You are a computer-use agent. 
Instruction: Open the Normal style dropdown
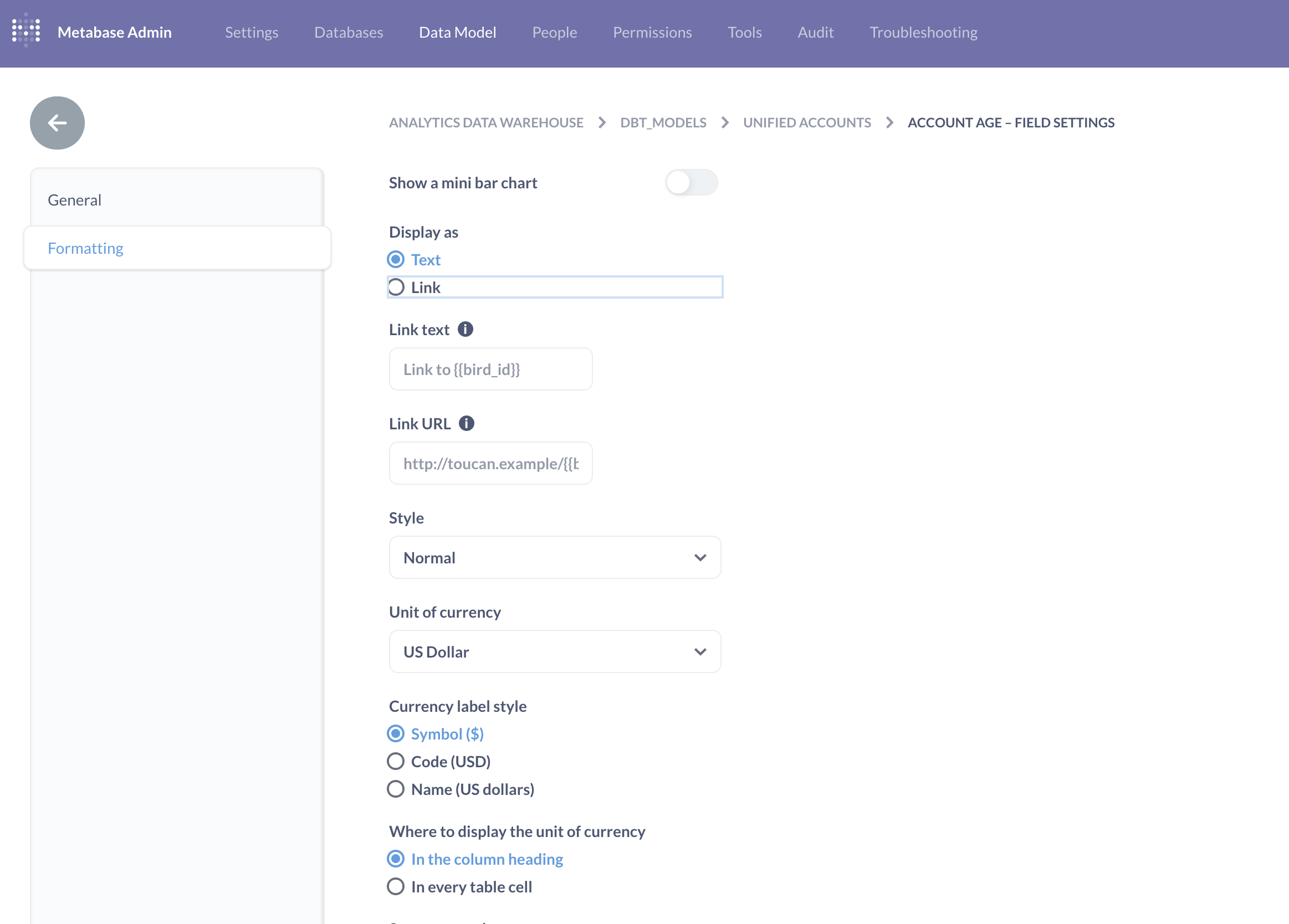point(554,557)
